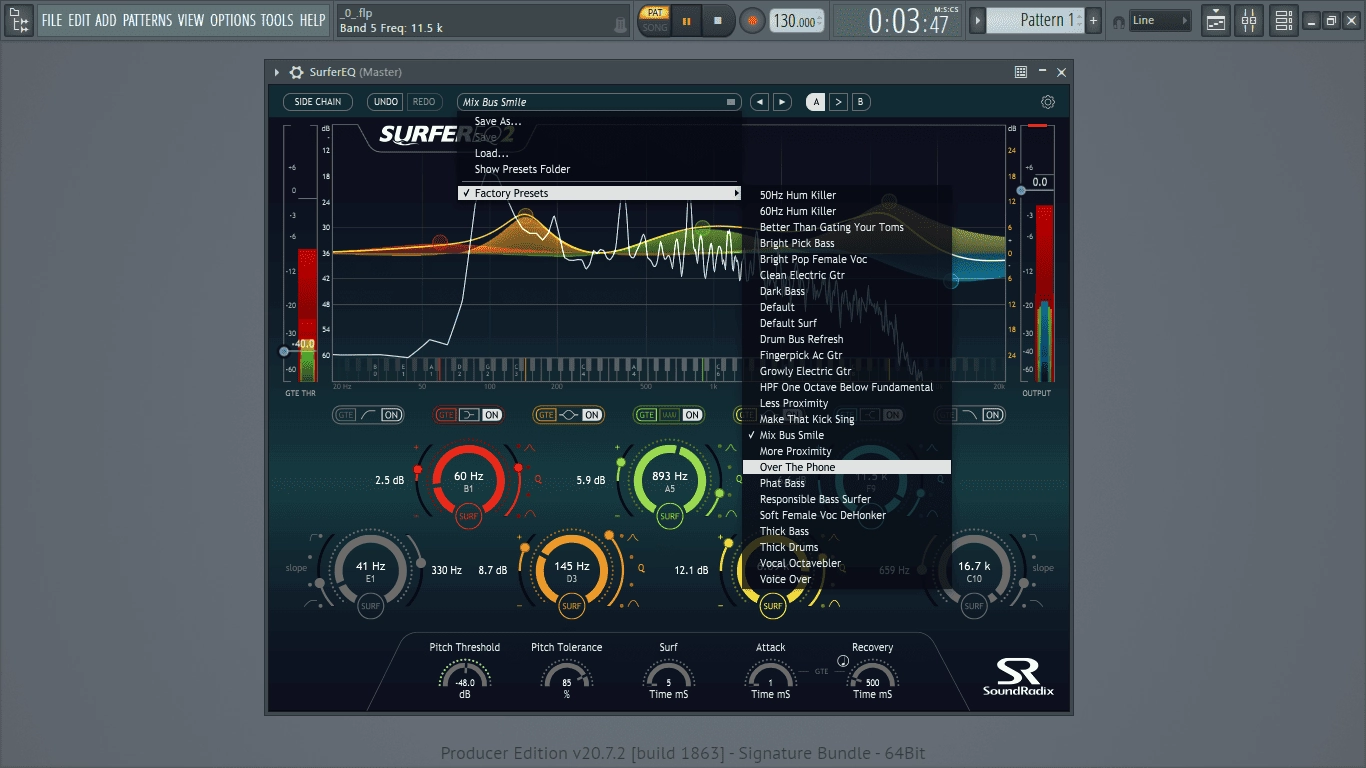Switch to state B
This screenshot has height=768, width=1366.
click(x=860, y=102)
